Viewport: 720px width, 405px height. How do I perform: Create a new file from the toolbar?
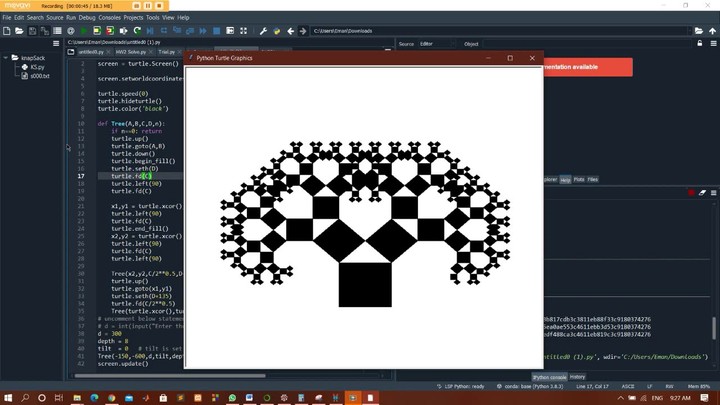pos(6,31)
